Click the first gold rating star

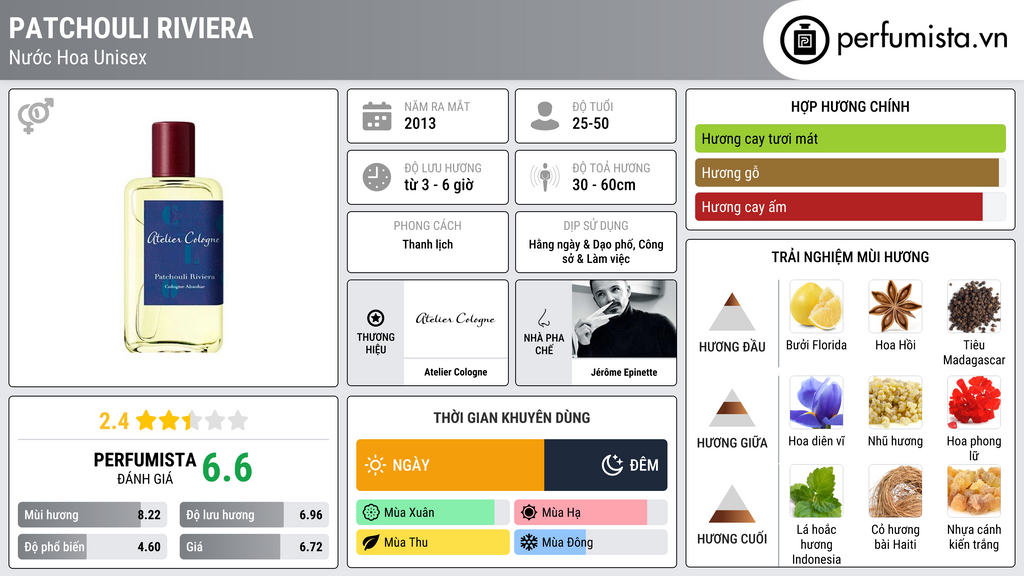click(146, 420)
